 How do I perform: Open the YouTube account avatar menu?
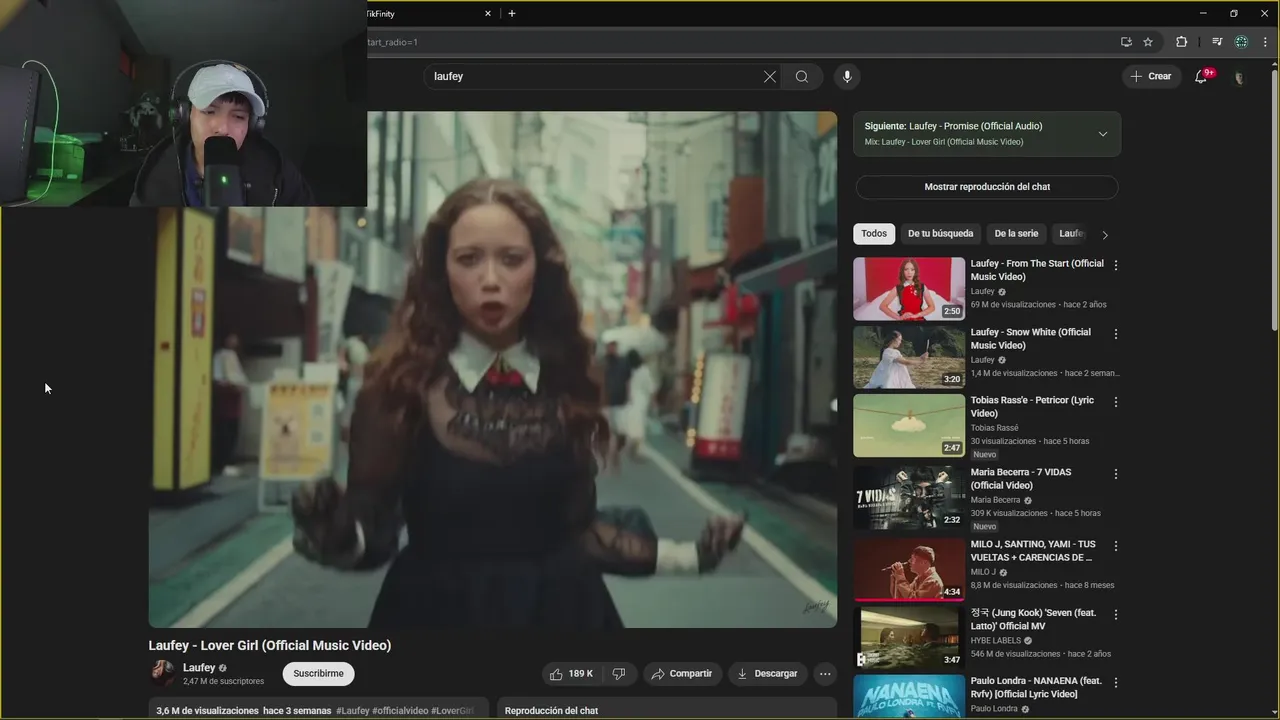(x=1239, y=77)
